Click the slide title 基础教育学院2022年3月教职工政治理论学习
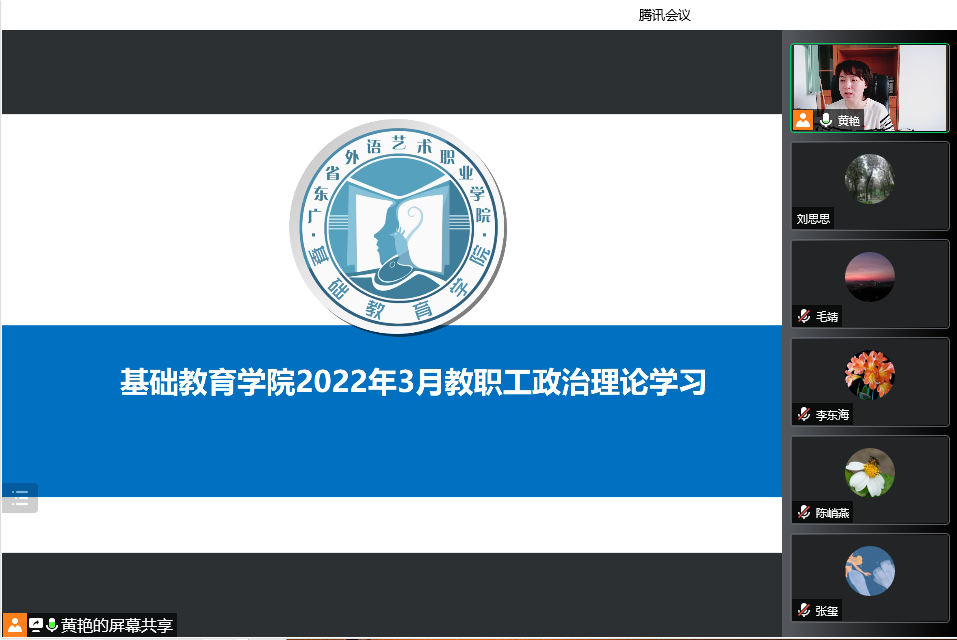Screen dimensions: 957x640 (x=413, y=383)
